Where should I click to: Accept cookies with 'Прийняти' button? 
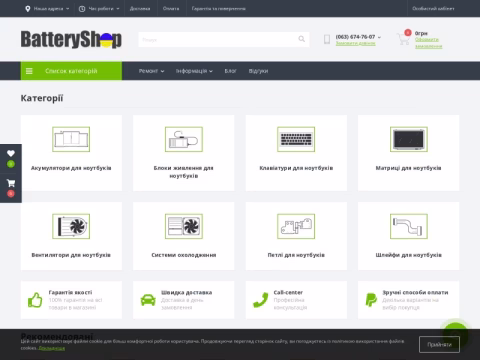[439, 344]
